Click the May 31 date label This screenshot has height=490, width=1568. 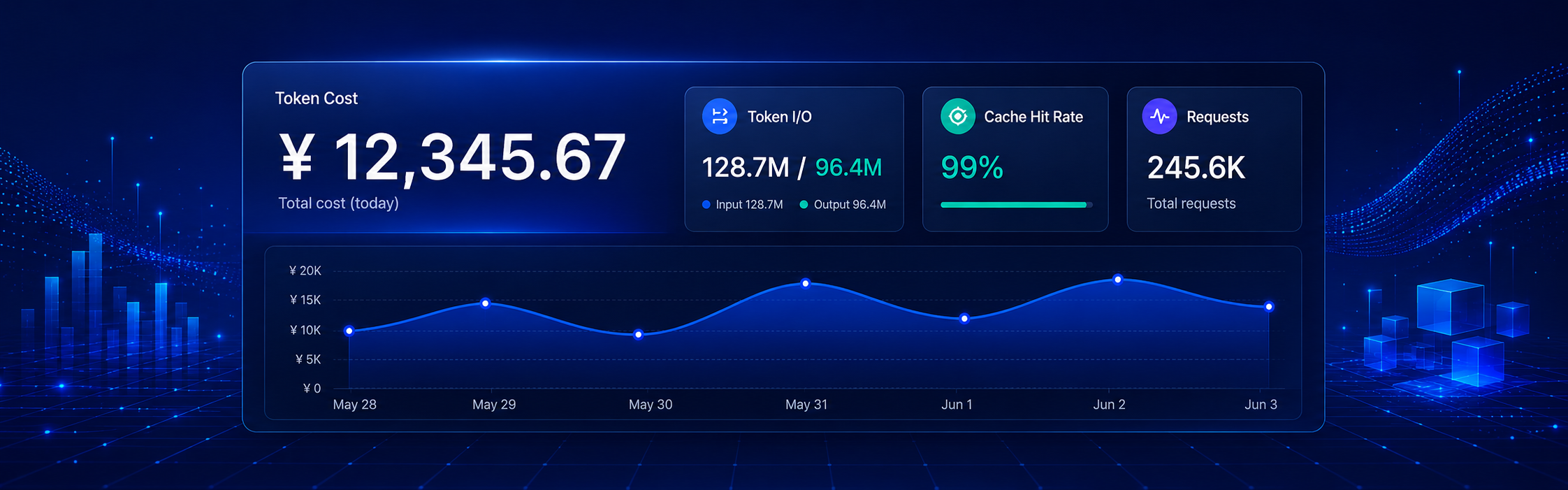(806, 405)
